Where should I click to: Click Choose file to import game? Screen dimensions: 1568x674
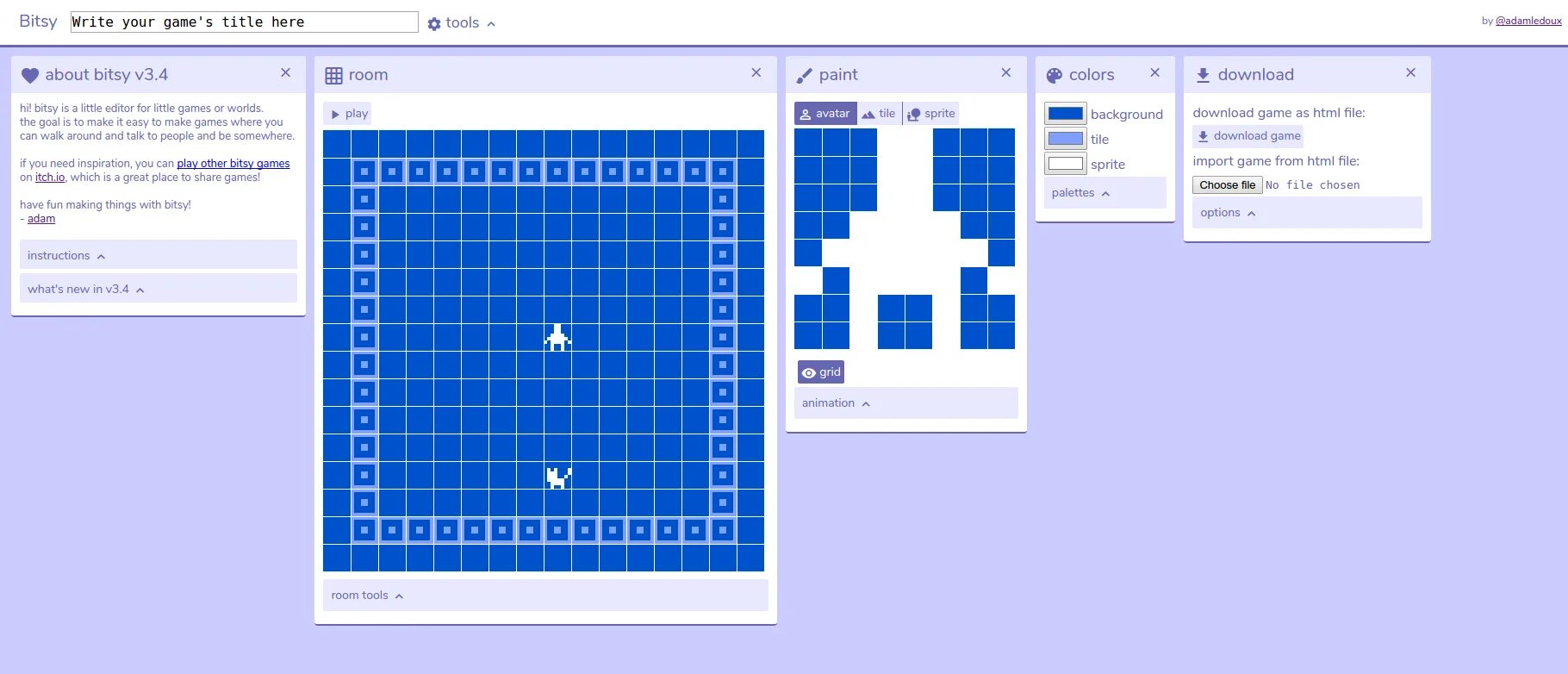tap(1228, 185)
